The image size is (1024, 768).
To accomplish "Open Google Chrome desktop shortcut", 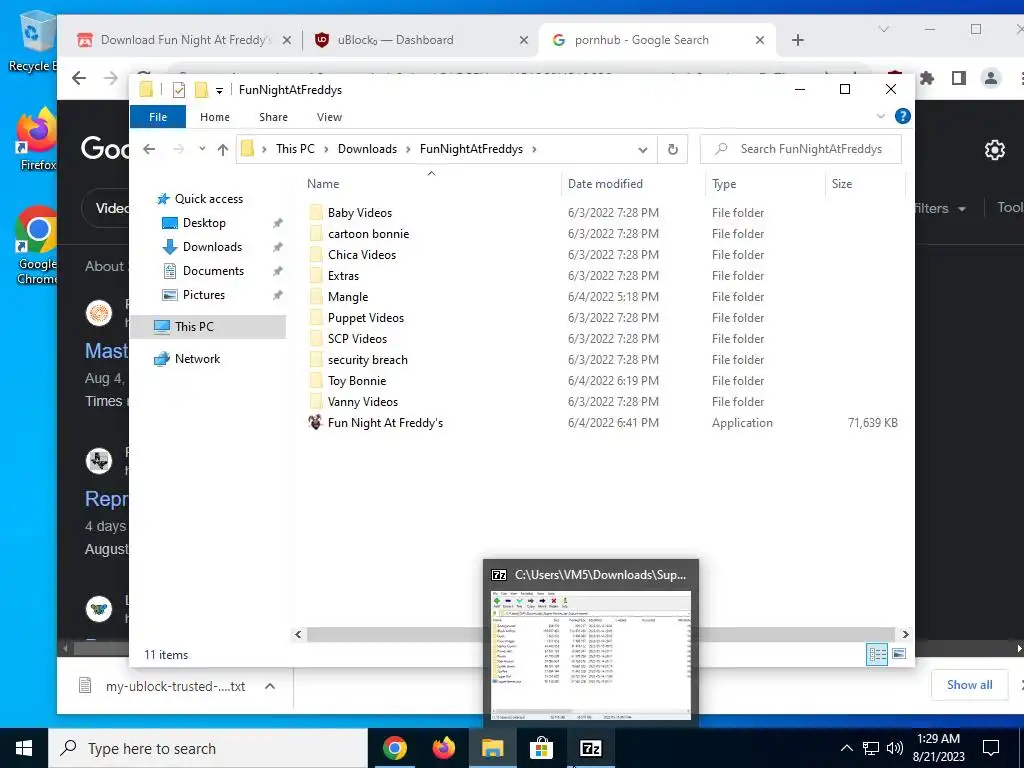I will [36, 246].
